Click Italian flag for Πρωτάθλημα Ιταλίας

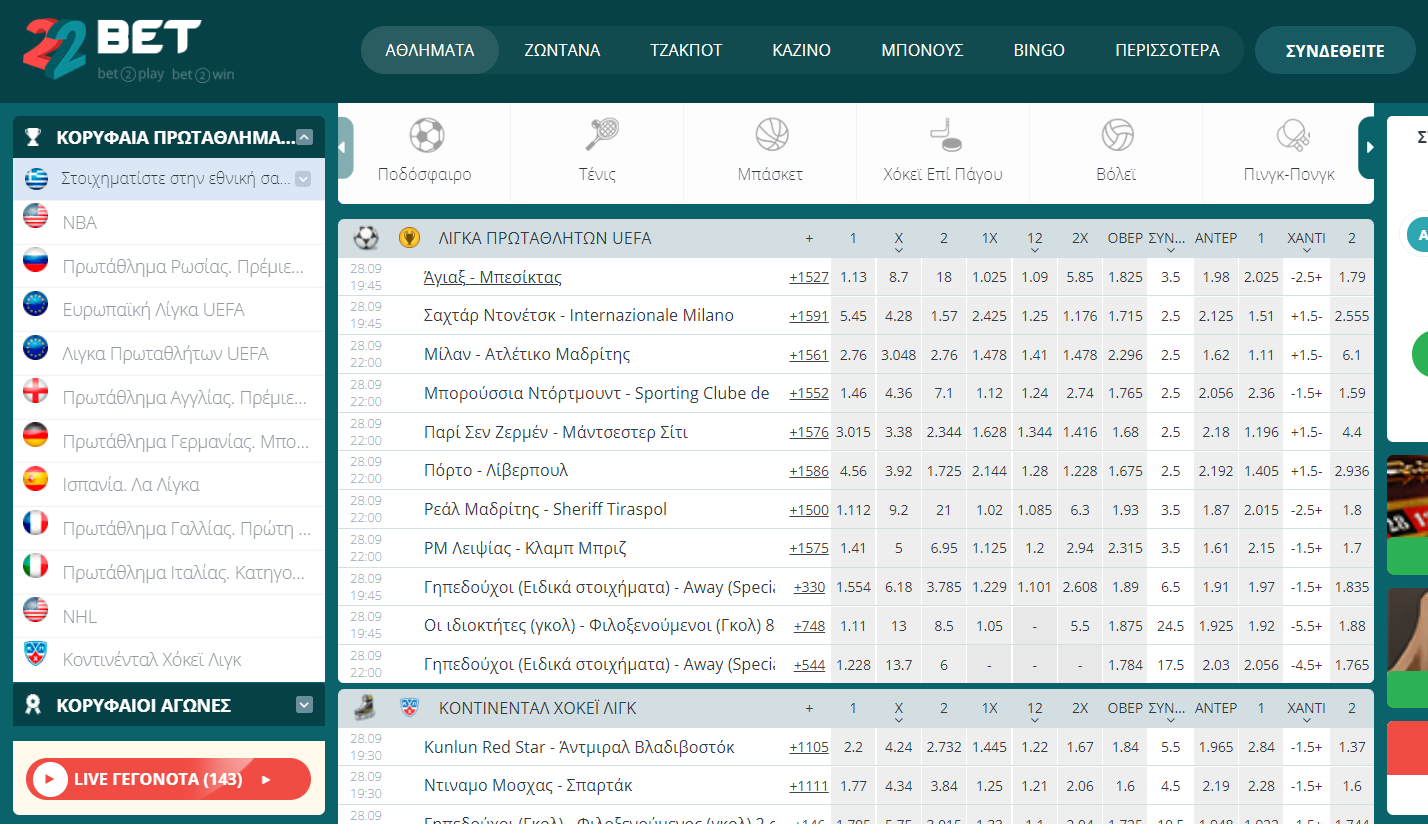[x=36, y=566]
